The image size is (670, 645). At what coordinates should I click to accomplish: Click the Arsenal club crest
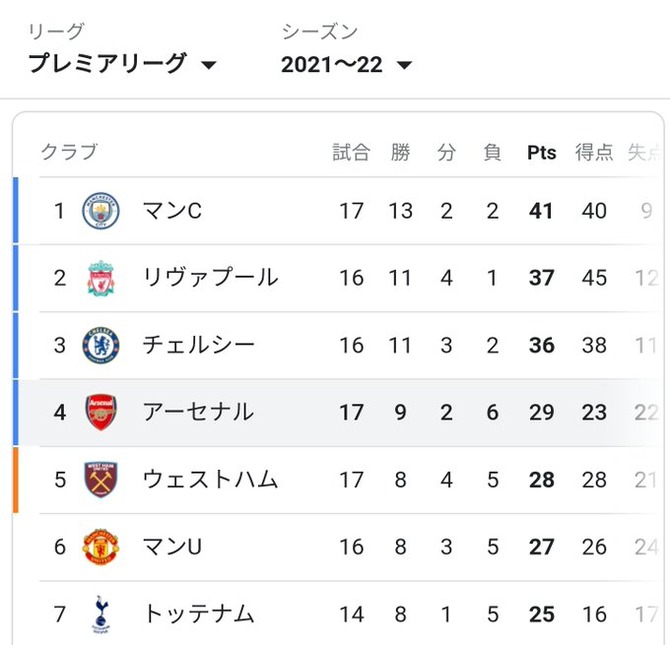[101, 412]
